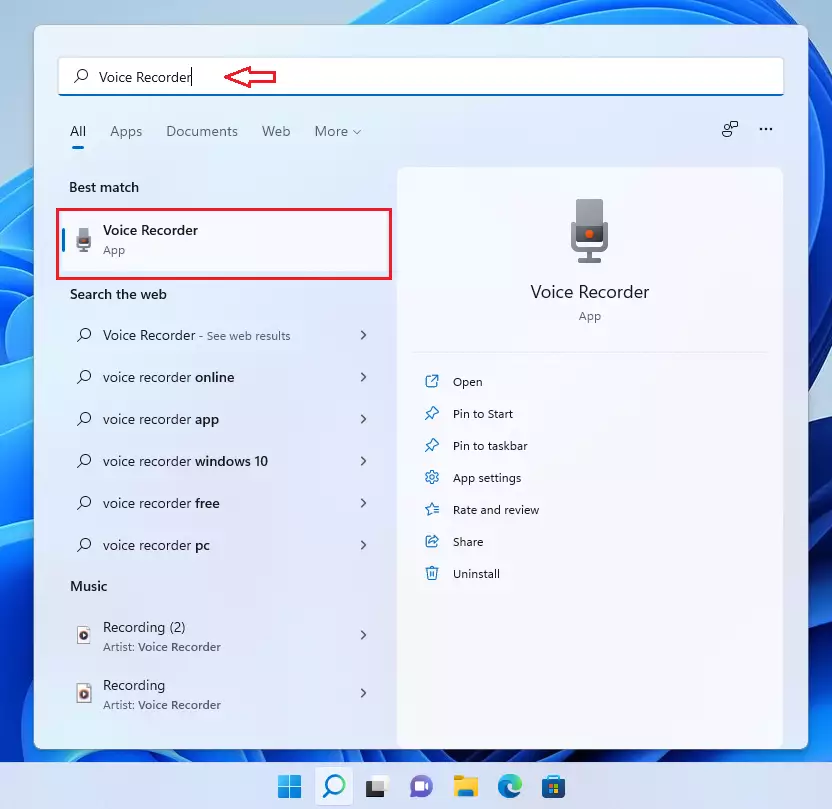Click Open in the preview pane
The width and height of the screenshot is (832, 809).
[467, 382]
